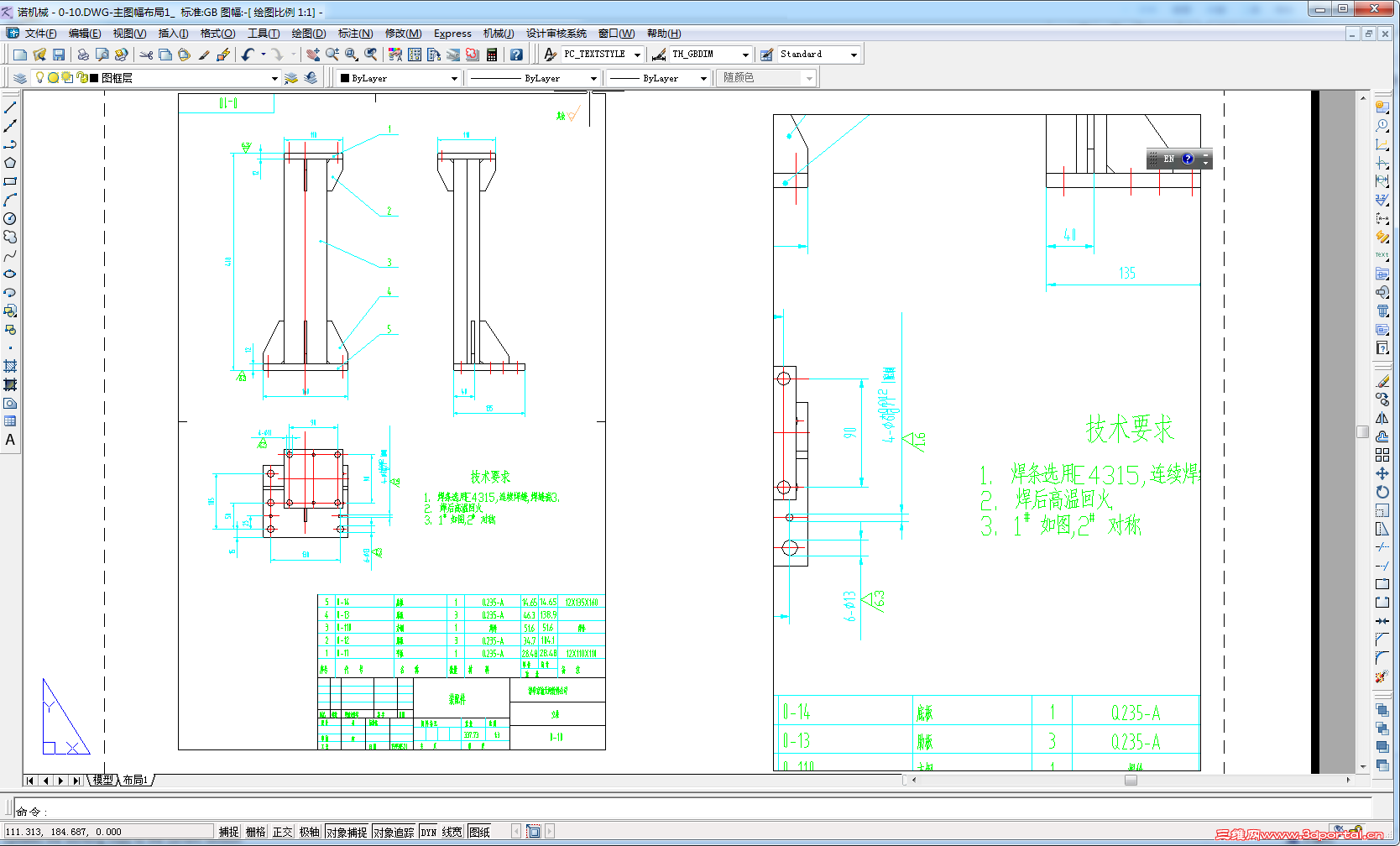Open the Express menu

click(x=452, y=34)
